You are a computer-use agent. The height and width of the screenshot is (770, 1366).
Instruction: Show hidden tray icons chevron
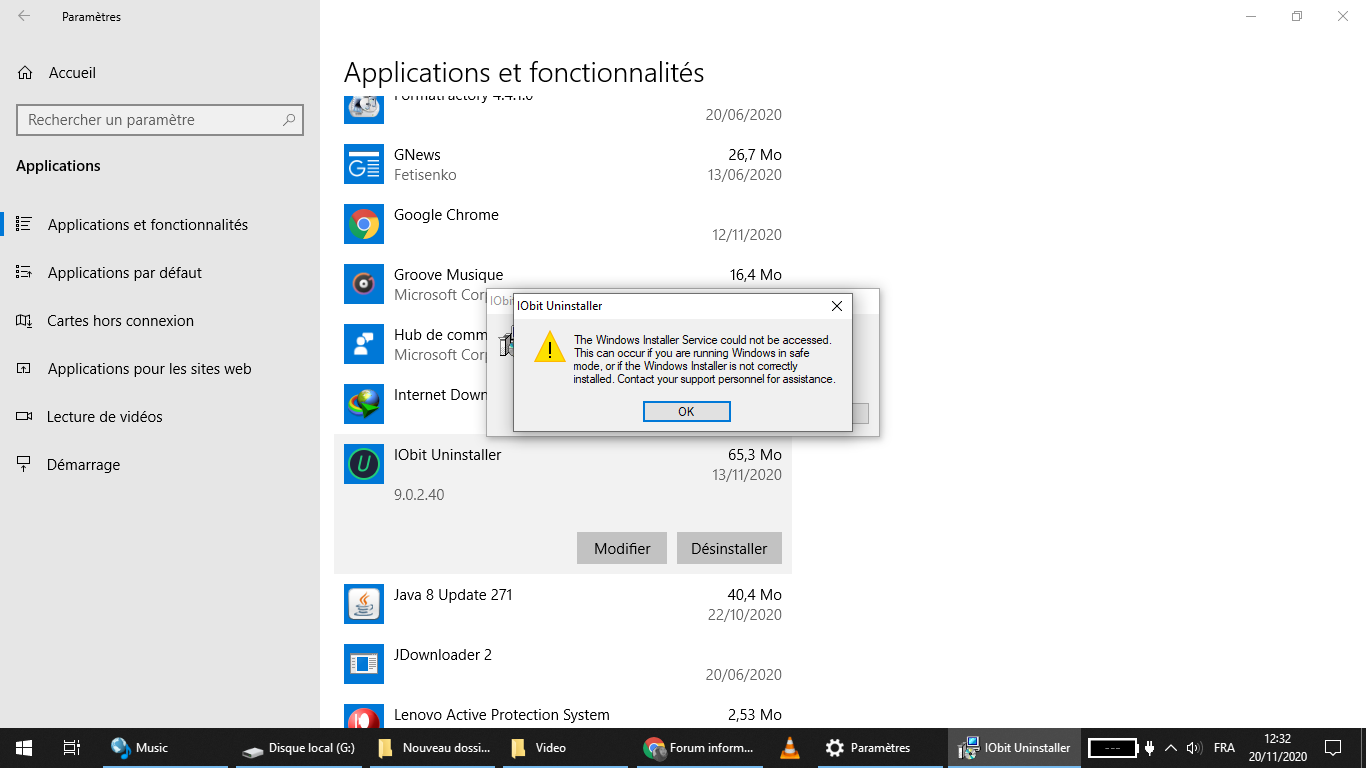click(x=1171, y=748)
